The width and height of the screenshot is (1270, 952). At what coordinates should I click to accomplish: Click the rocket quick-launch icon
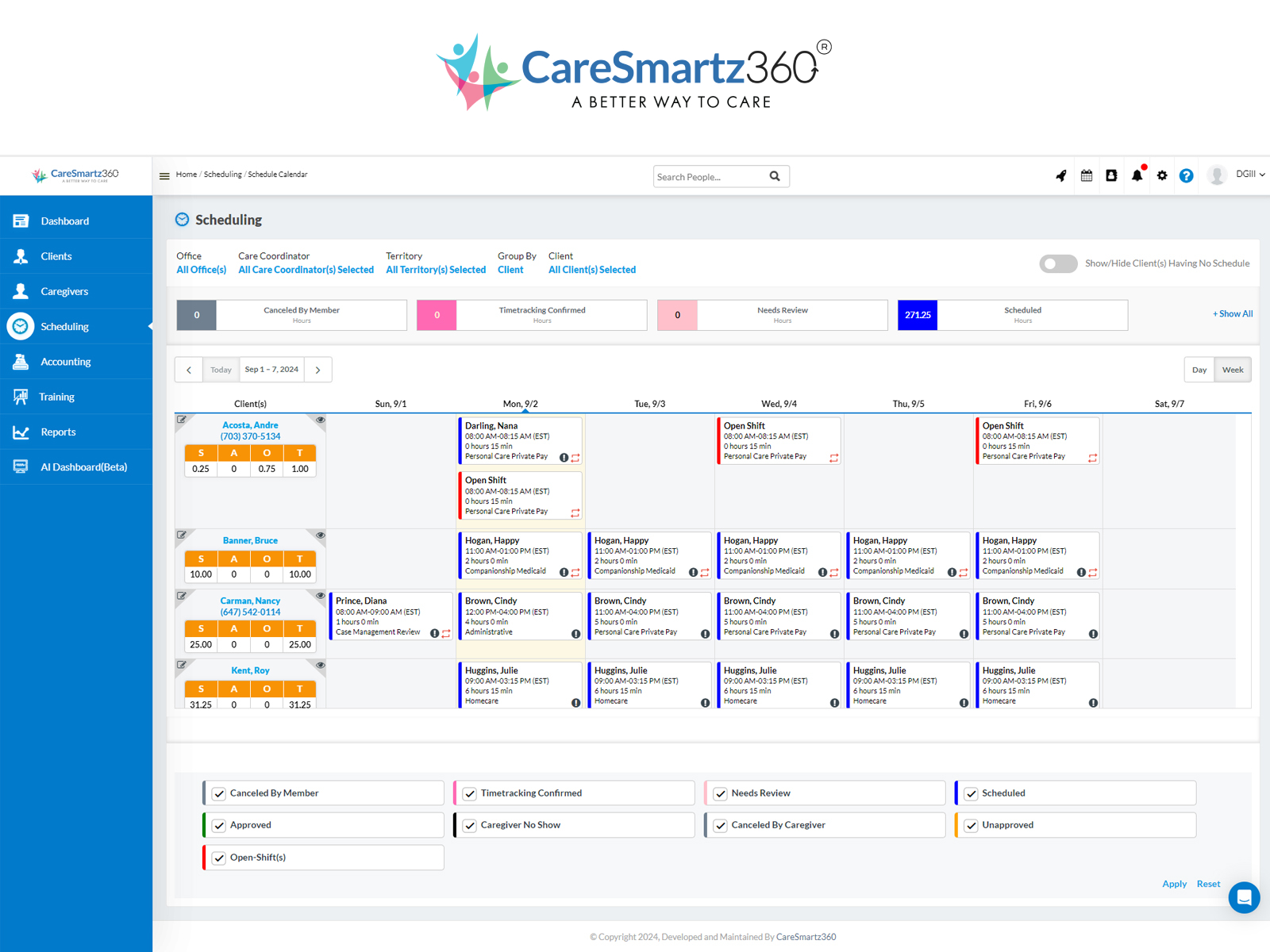[1061, 175]
